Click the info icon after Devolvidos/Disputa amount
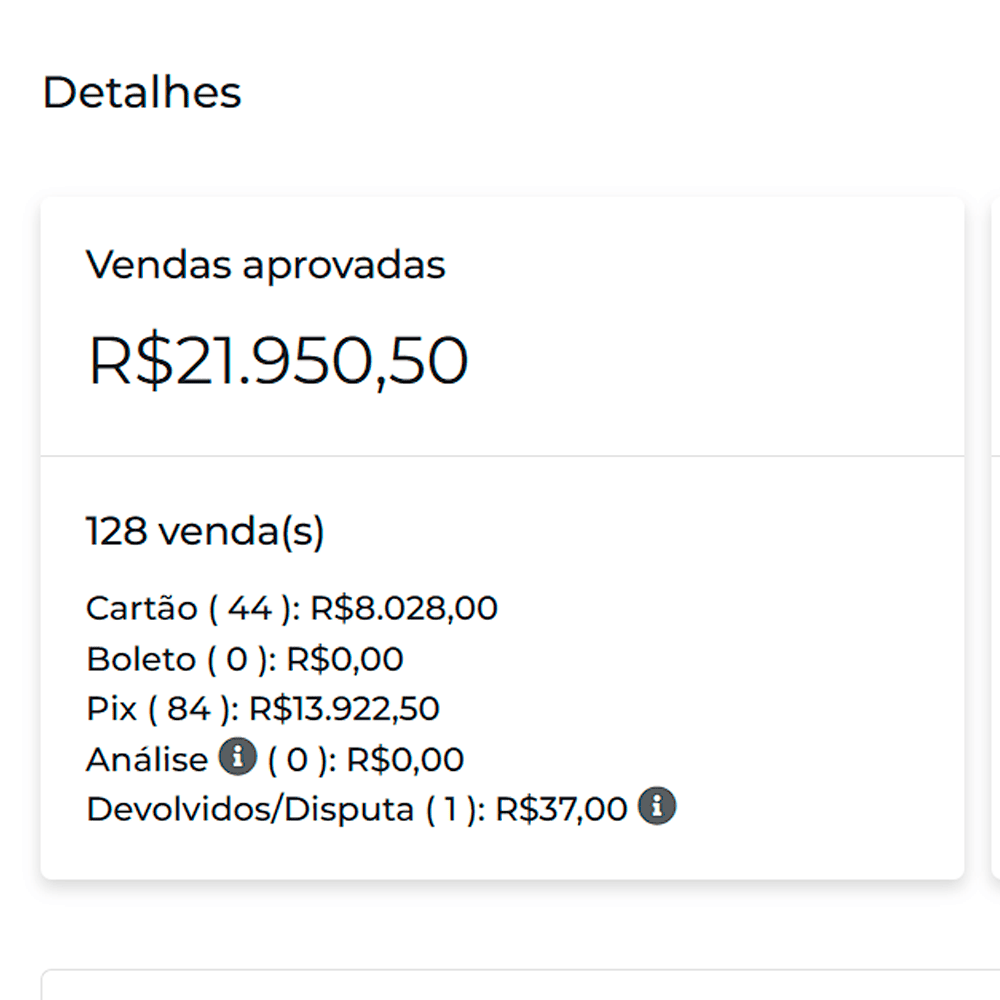Viewport: 1000px width, 1000px height. 657,806
